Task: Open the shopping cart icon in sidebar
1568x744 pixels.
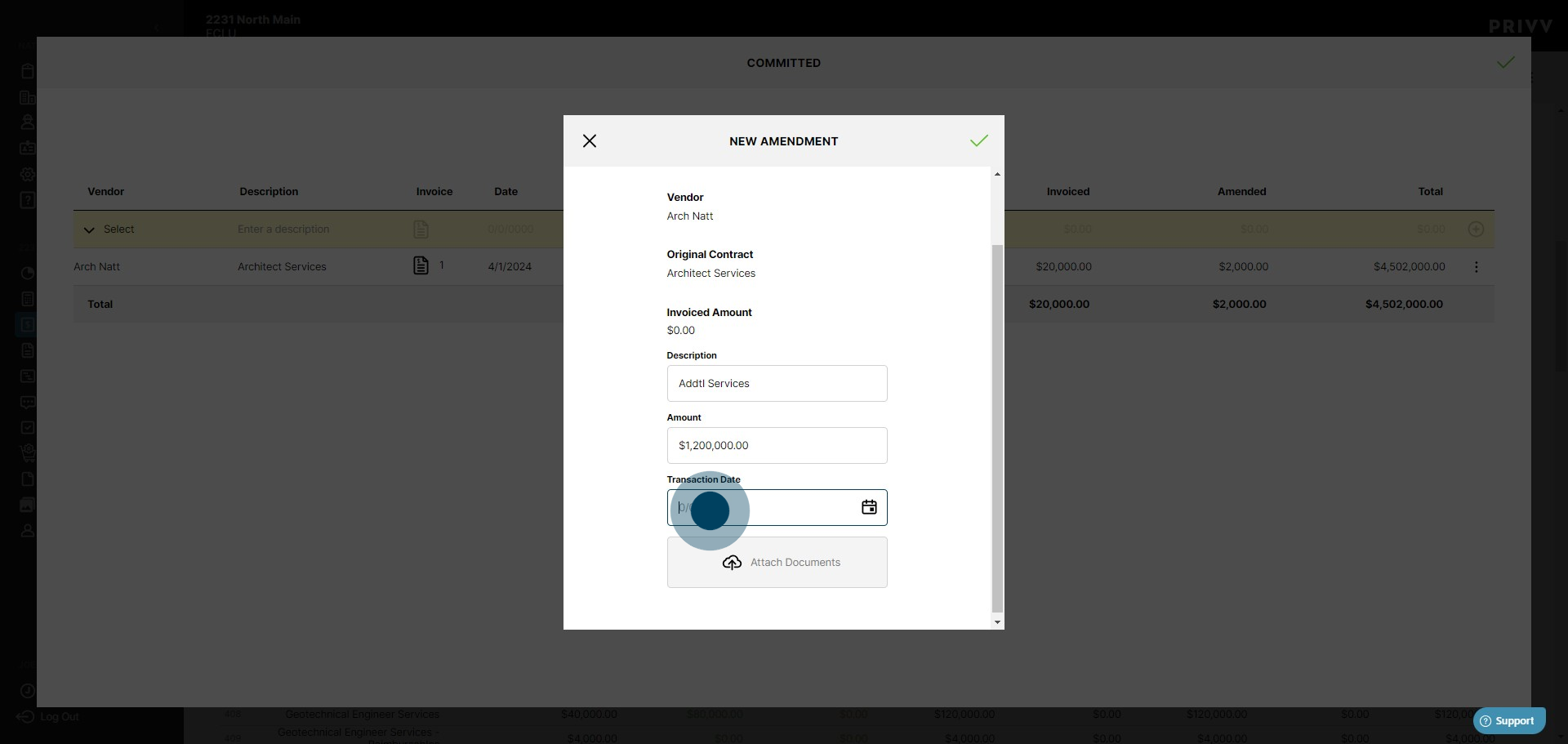Action: [27, 452]
